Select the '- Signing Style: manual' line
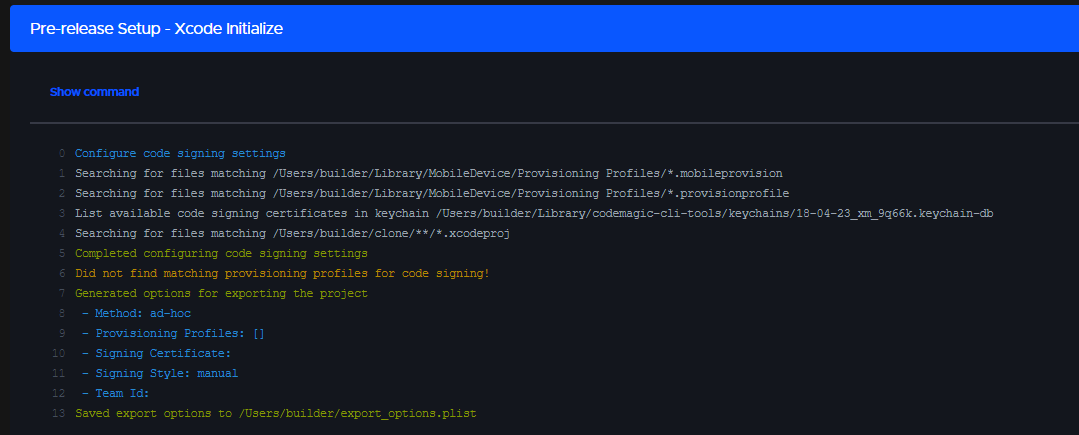1079x435 pixels. [x=160, y=374]
